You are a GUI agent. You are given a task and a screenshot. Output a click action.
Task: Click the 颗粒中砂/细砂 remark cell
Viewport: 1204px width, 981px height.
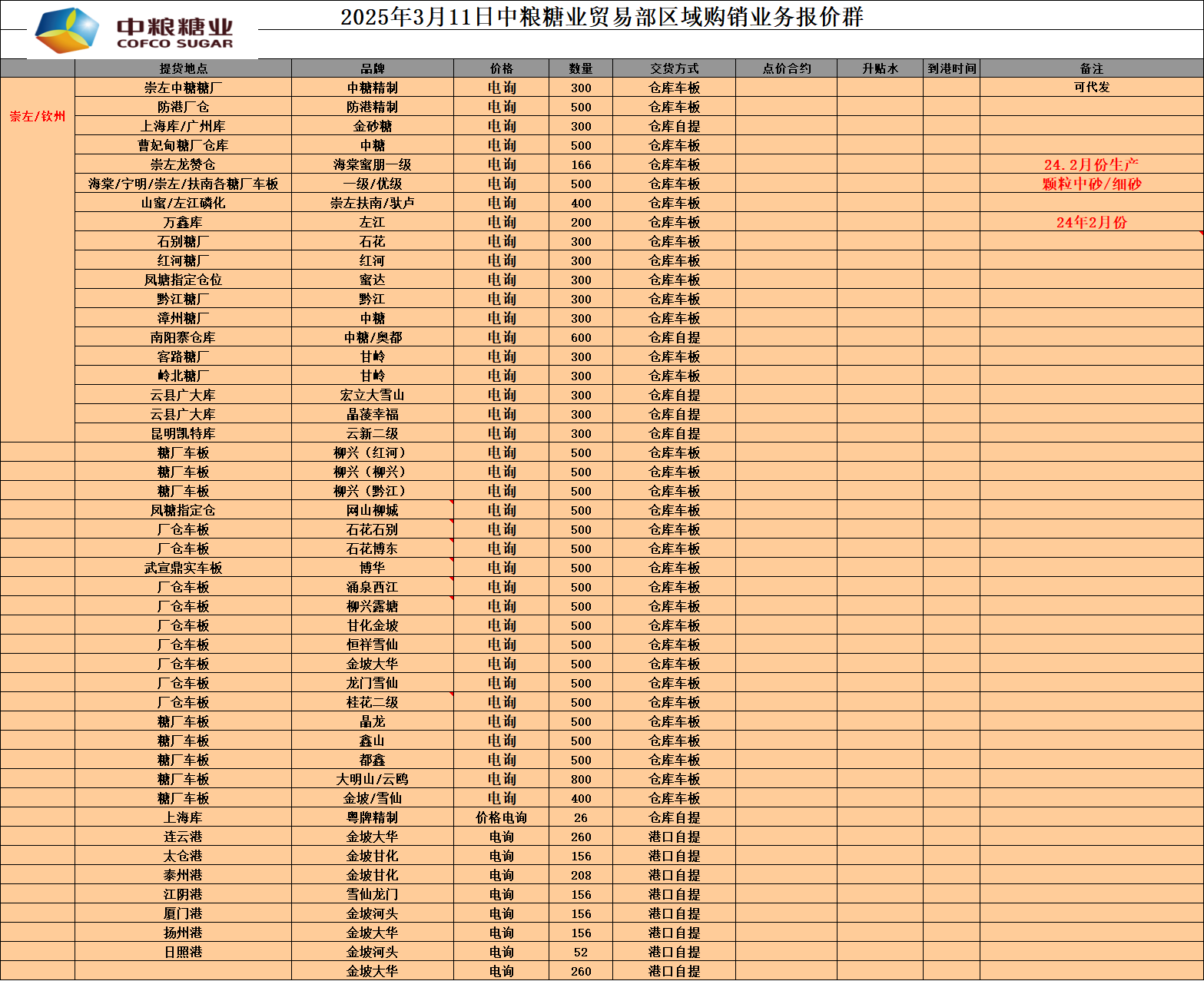tap(1091, 184)
